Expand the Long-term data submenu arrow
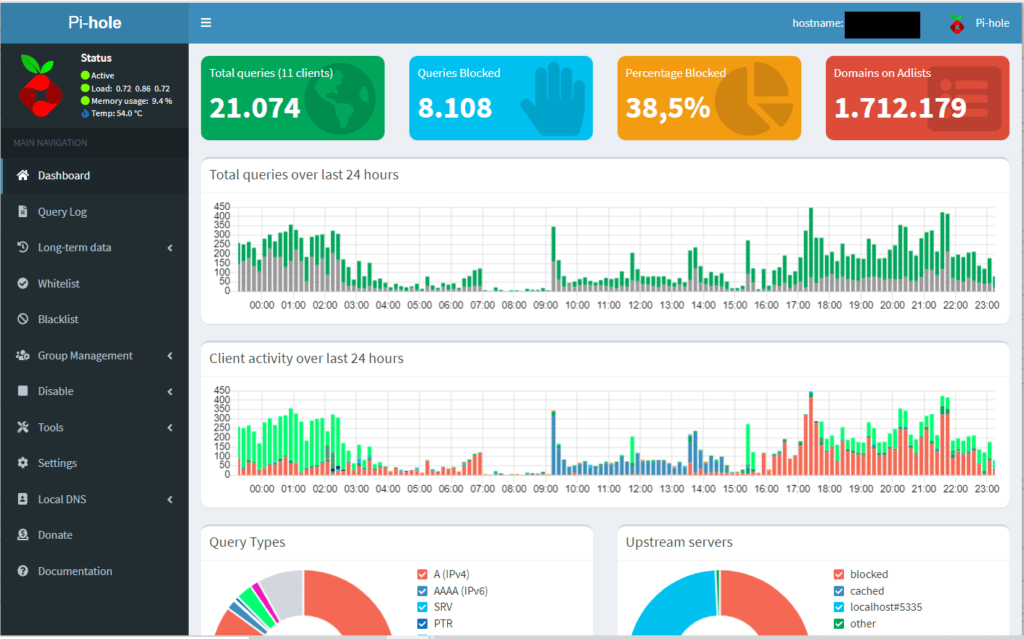Image resolution: width=1024 pixels, height=639 pixels. click(x=170, y=248)
